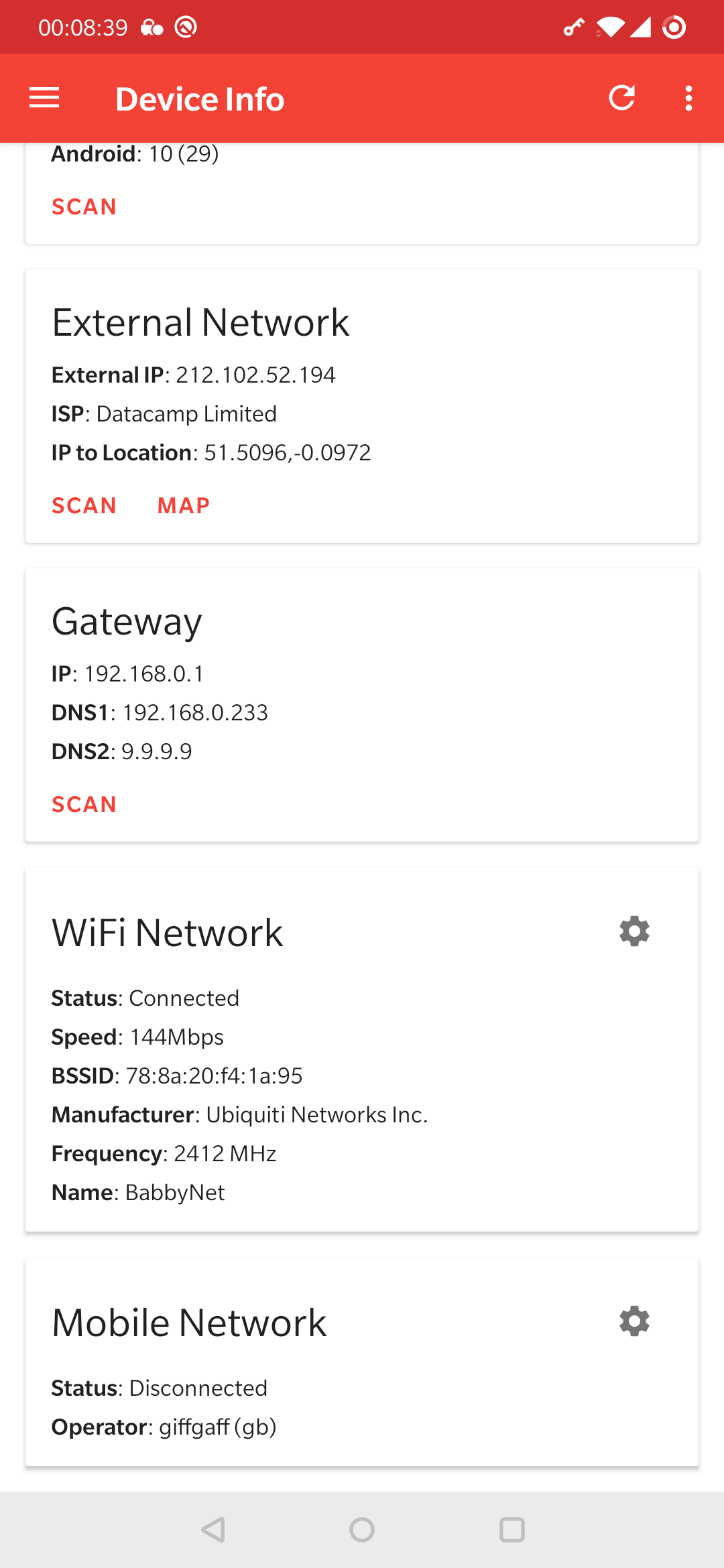Tap the WiFi signal status icon
The image size is (724, 1568).
point(610,27)
